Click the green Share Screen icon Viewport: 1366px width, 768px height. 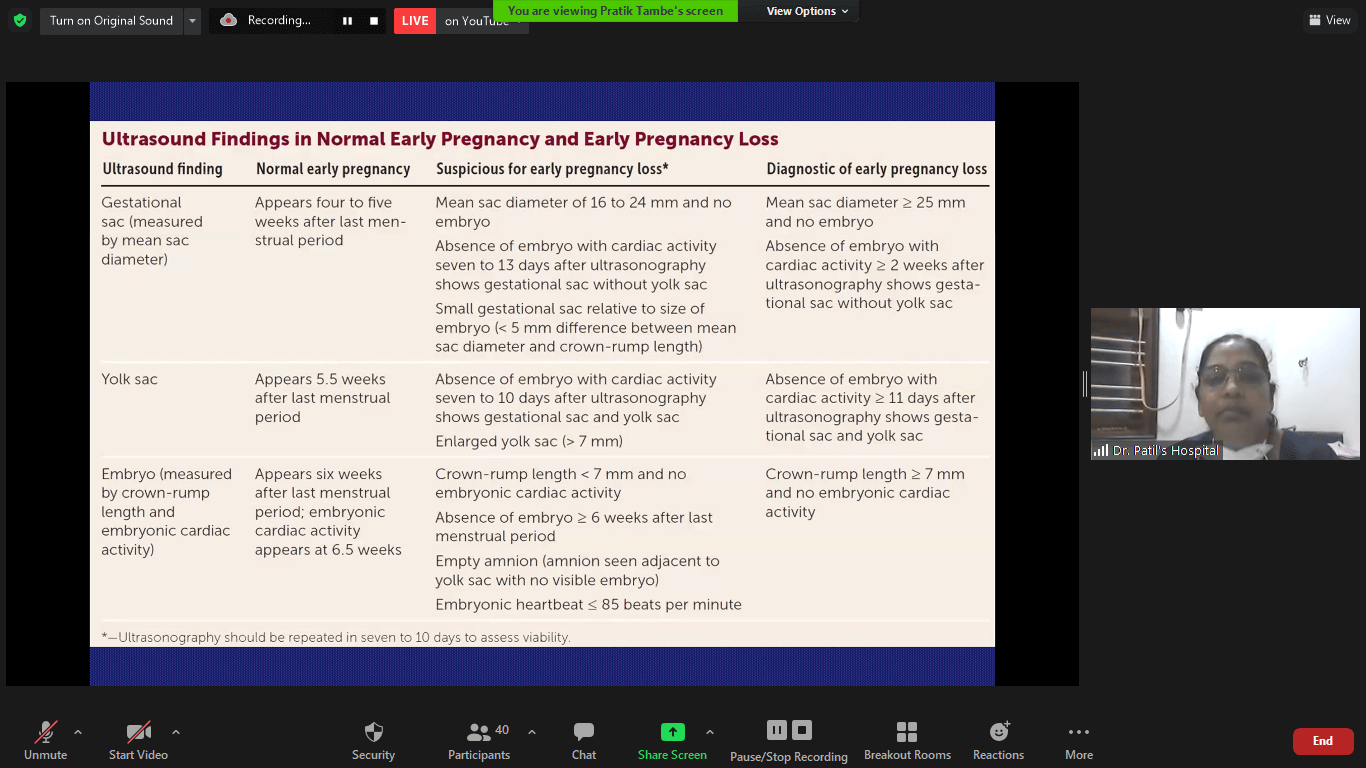point(673,732)
